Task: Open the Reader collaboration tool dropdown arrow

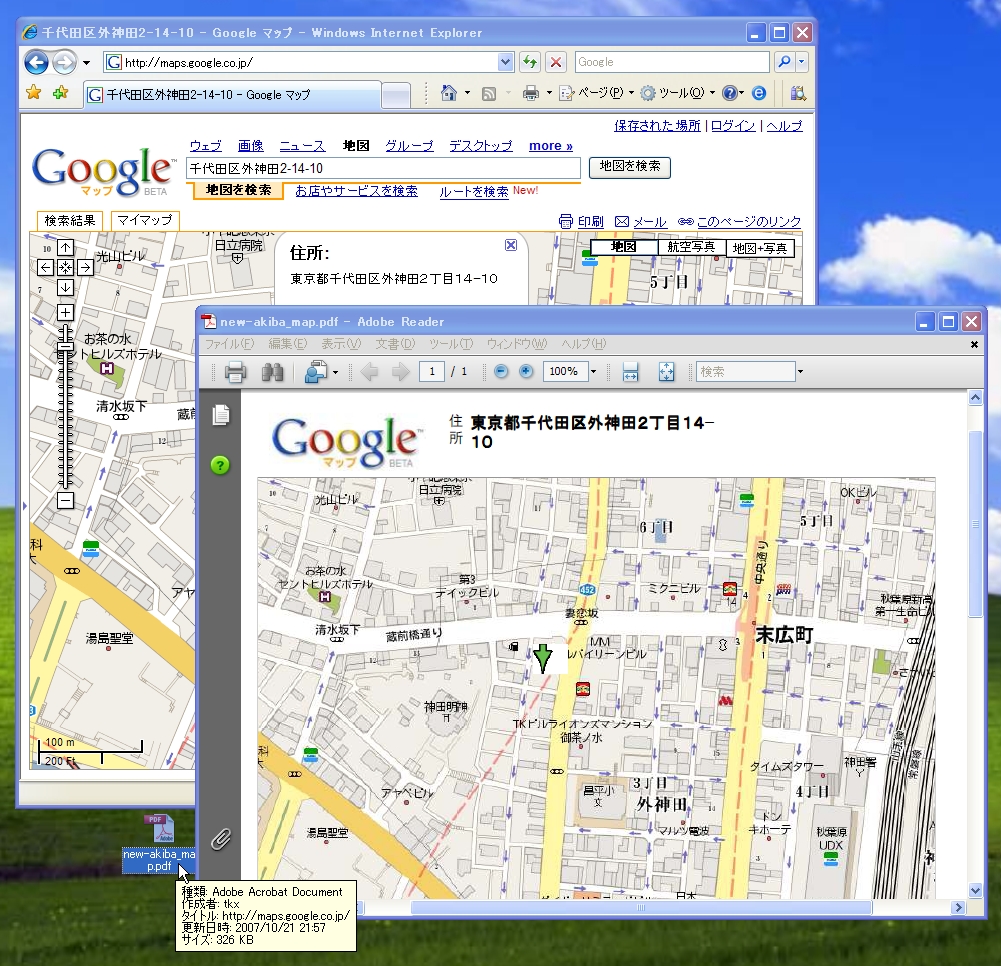Action: click(336, 372)
